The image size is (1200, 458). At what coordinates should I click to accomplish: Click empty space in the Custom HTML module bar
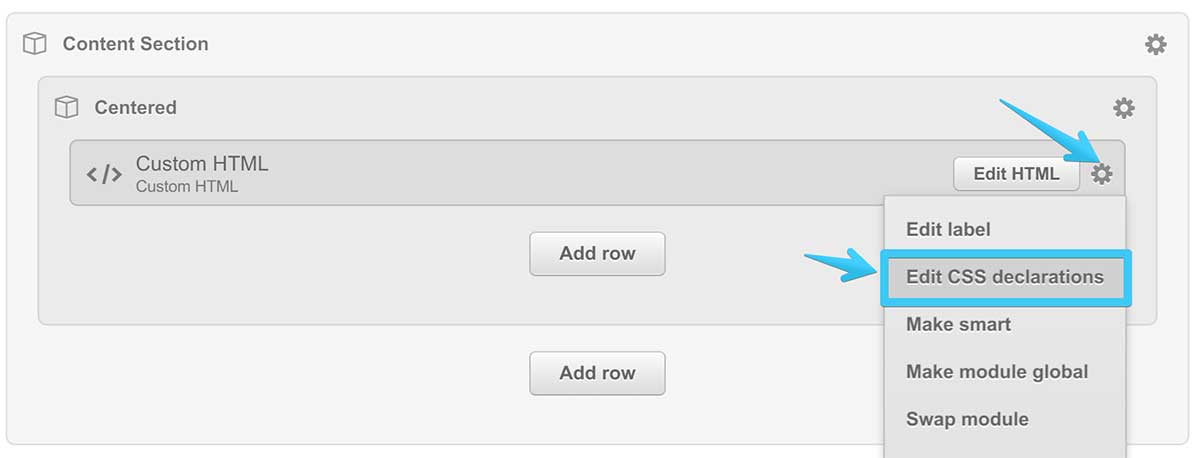(x=600, y=173)
